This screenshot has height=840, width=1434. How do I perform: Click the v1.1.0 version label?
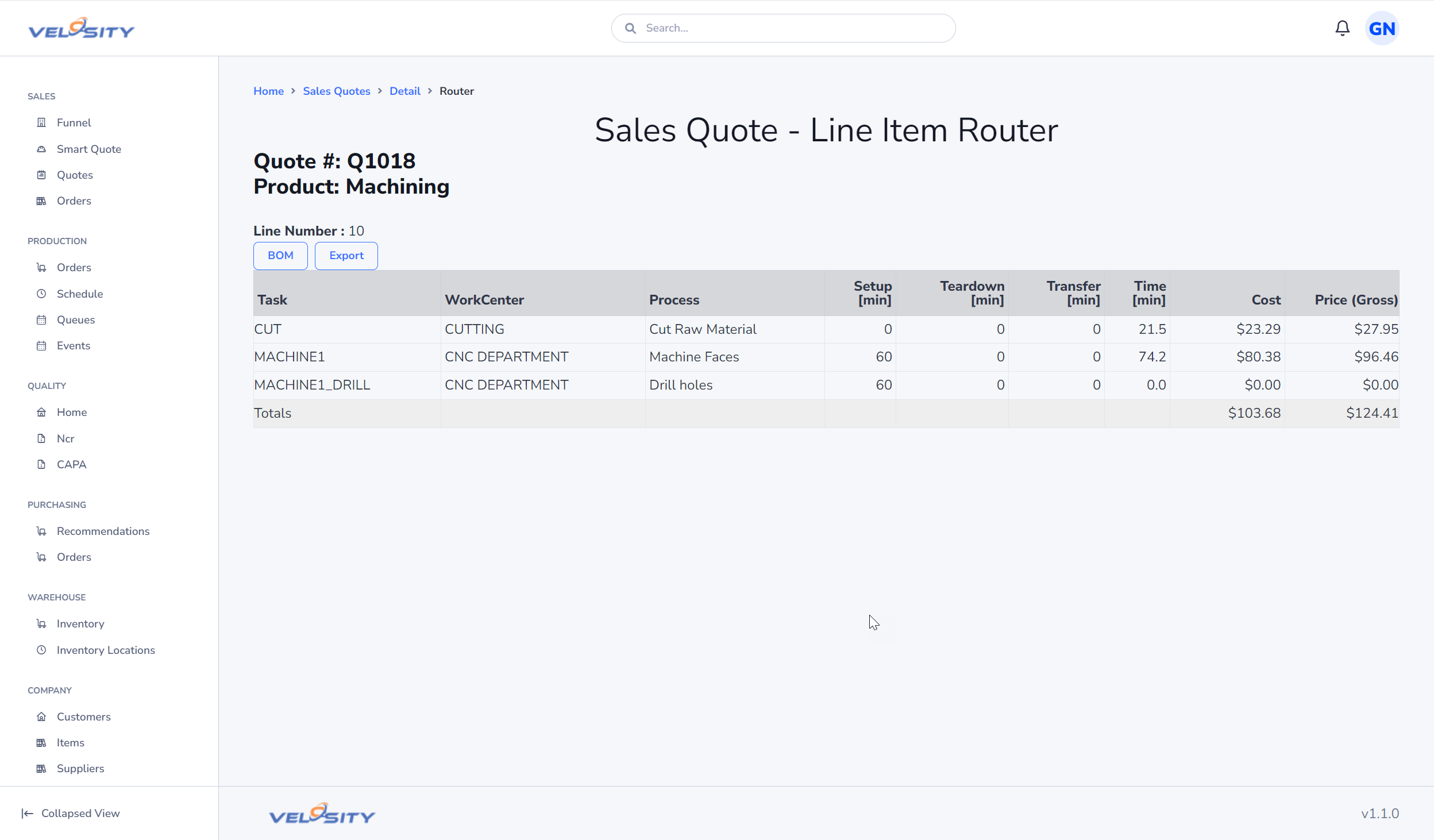1379,814
